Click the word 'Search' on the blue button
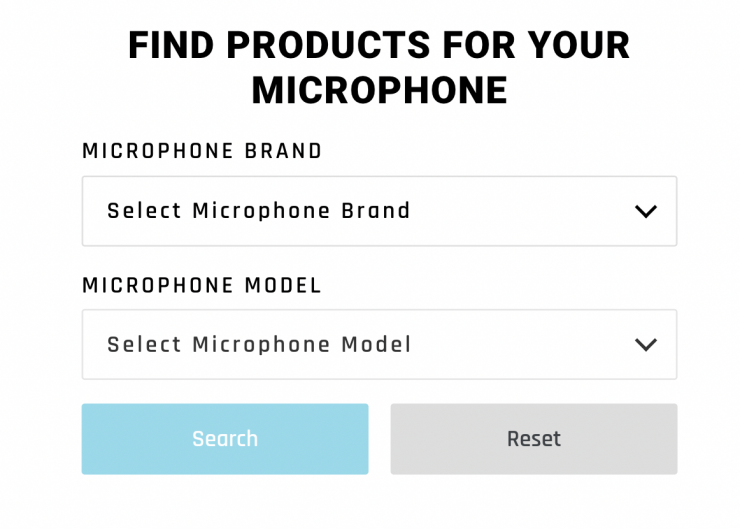This screenshot has height=529, width=740. (225, 439)
